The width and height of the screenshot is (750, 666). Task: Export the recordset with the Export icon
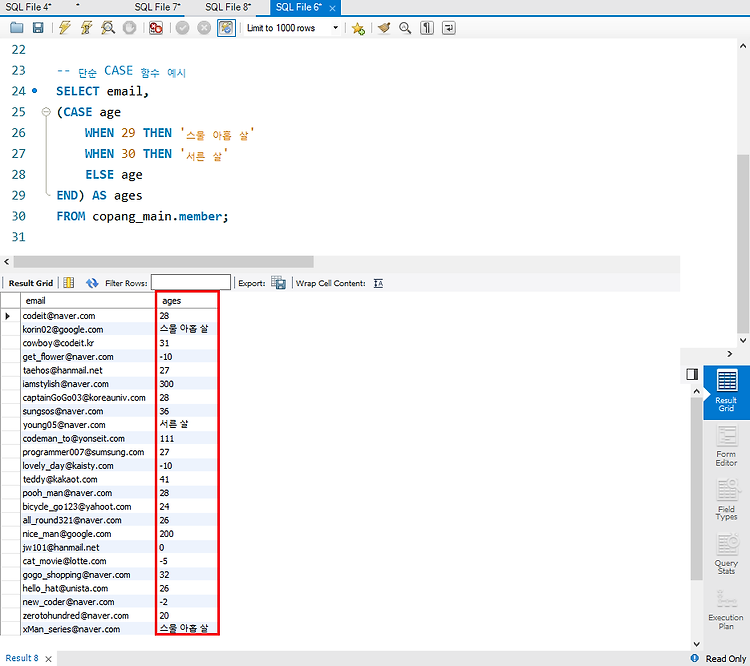[x=278, y=283]
